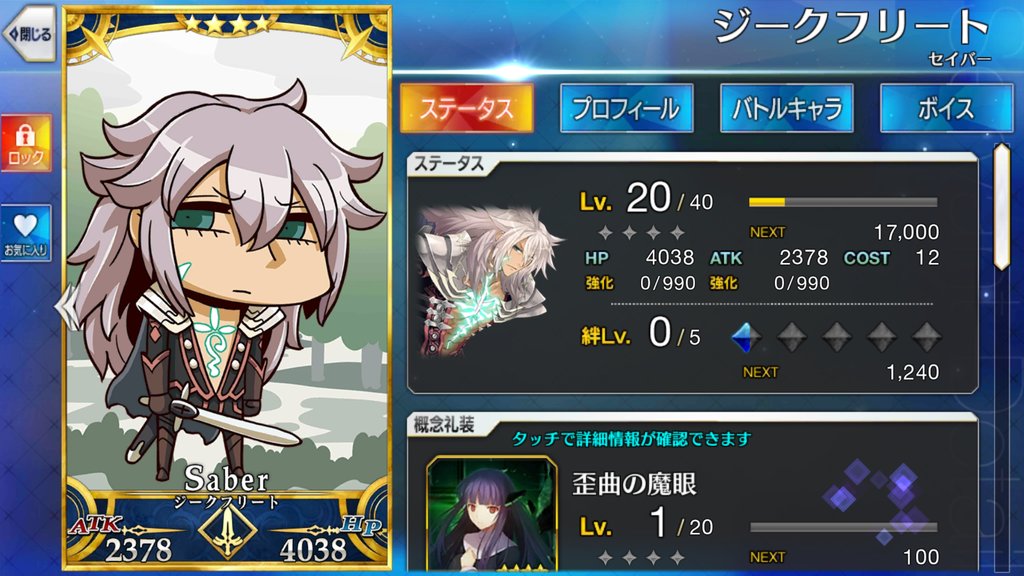Open the ボイス voice tab
1024x576 pixels.
pyautogui.click(x=946, y=108)
